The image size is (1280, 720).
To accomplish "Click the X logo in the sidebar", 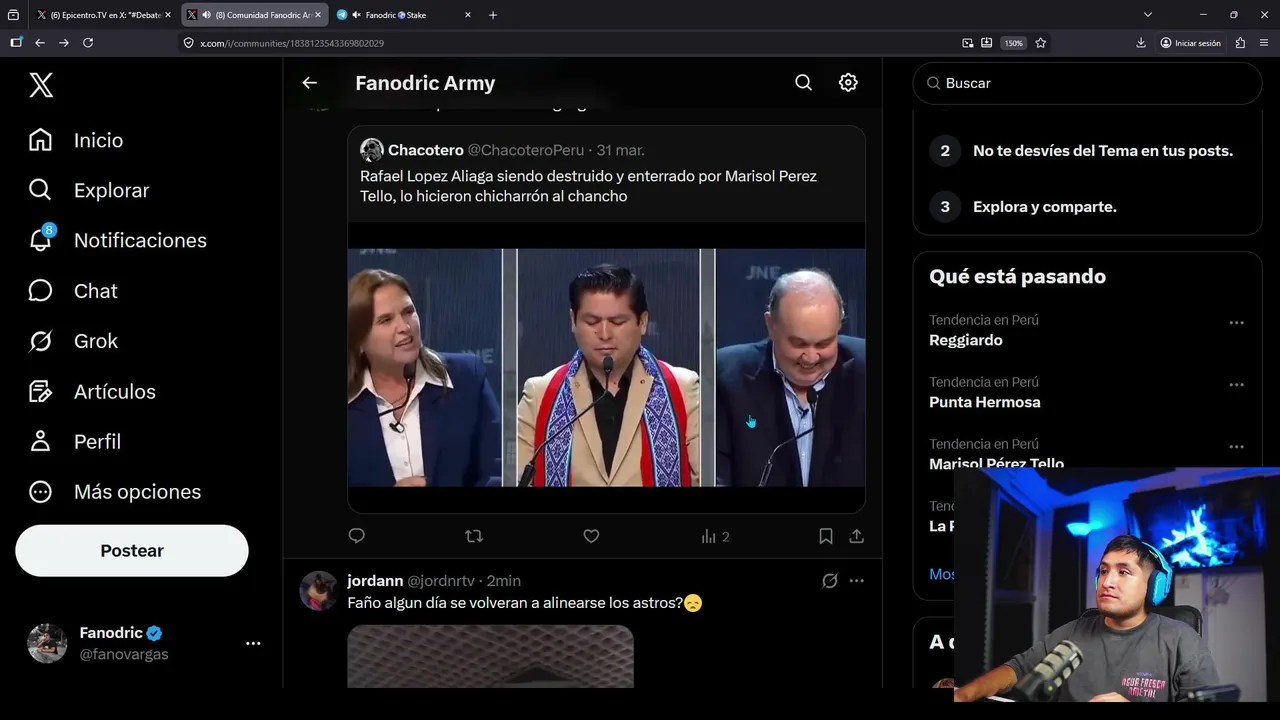I will tap(41, 85).
